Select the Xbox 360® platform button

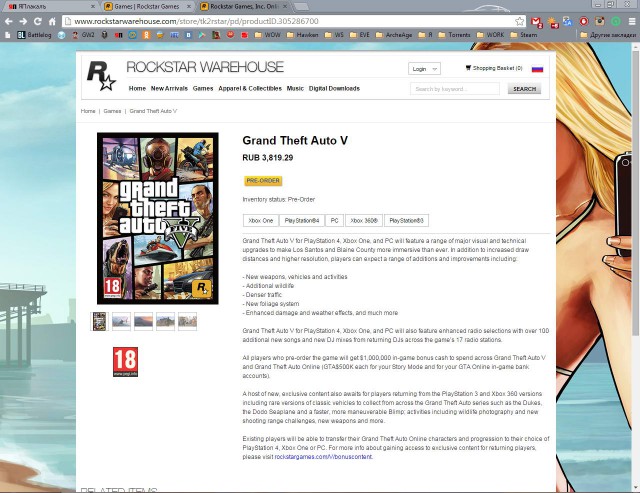364,220
